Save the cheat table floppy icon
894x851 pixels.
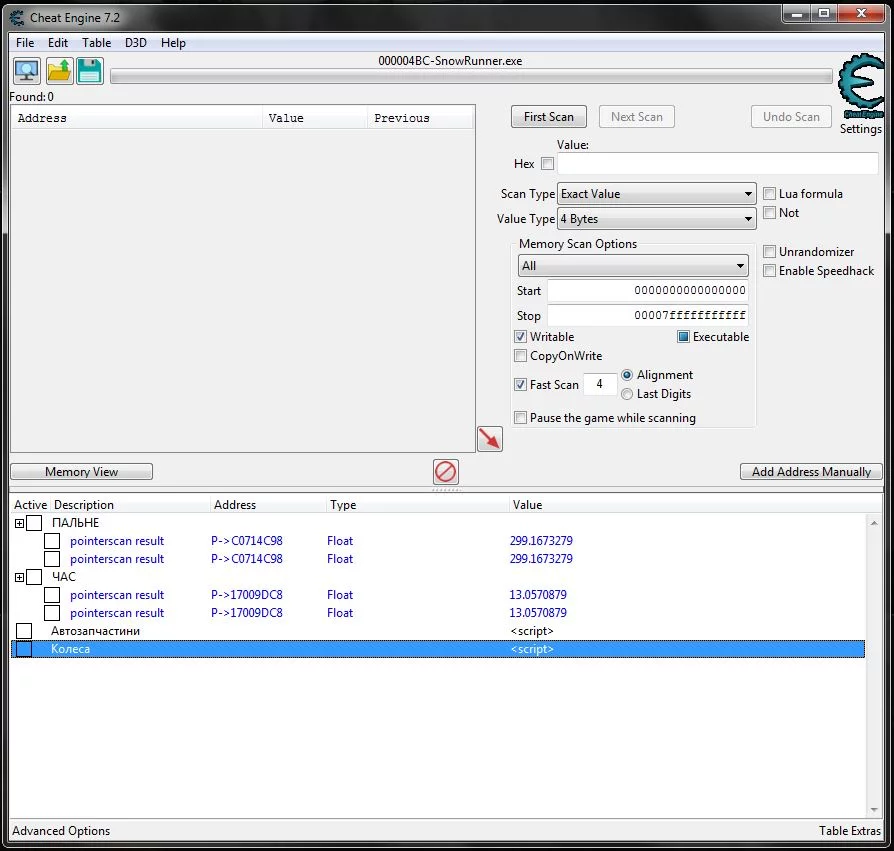click(x=90, y=71)
